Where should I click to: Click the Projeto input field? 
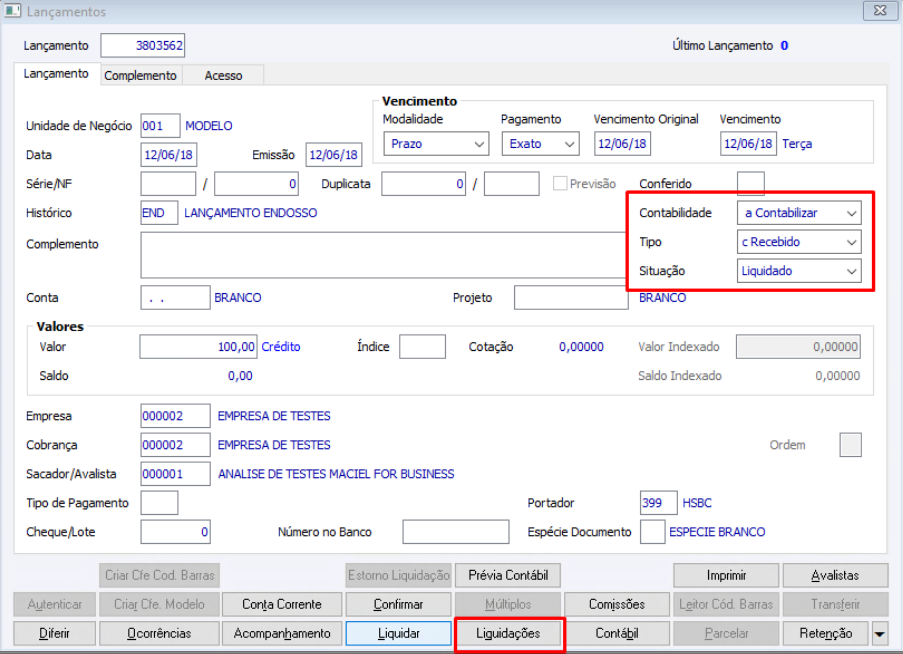571,298
